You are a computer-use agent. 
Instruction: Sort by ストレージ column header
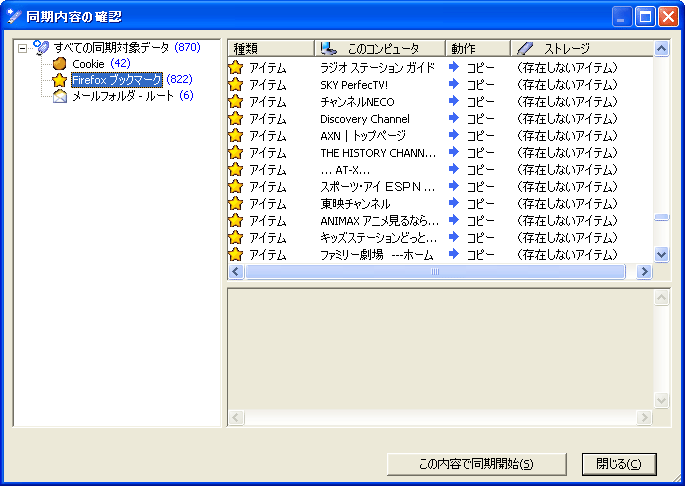pos(582,48)
